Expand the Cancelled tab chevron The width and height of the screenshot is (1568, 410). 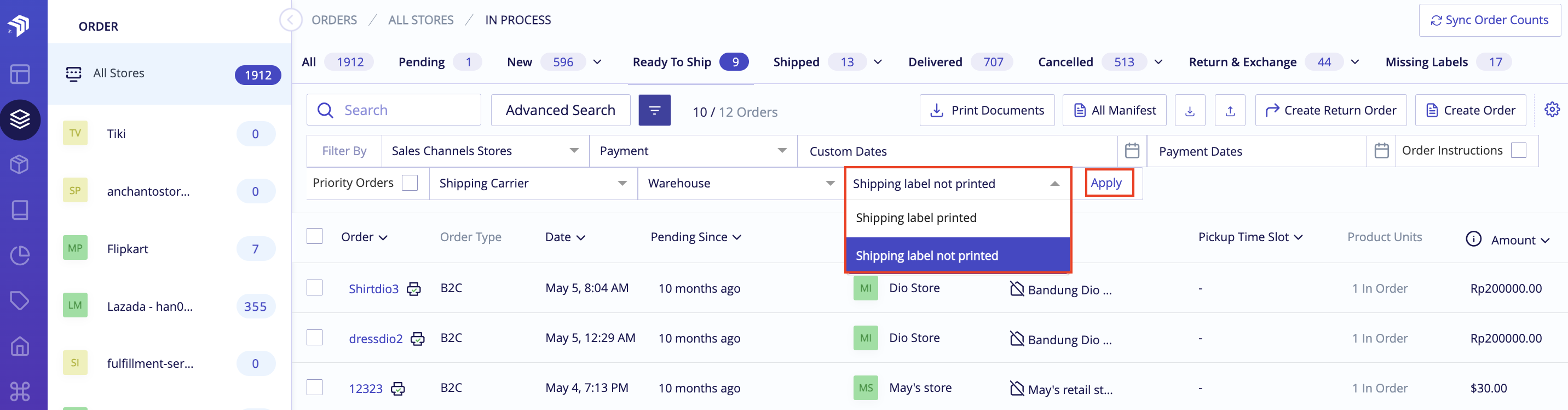tap(1158, 62)
